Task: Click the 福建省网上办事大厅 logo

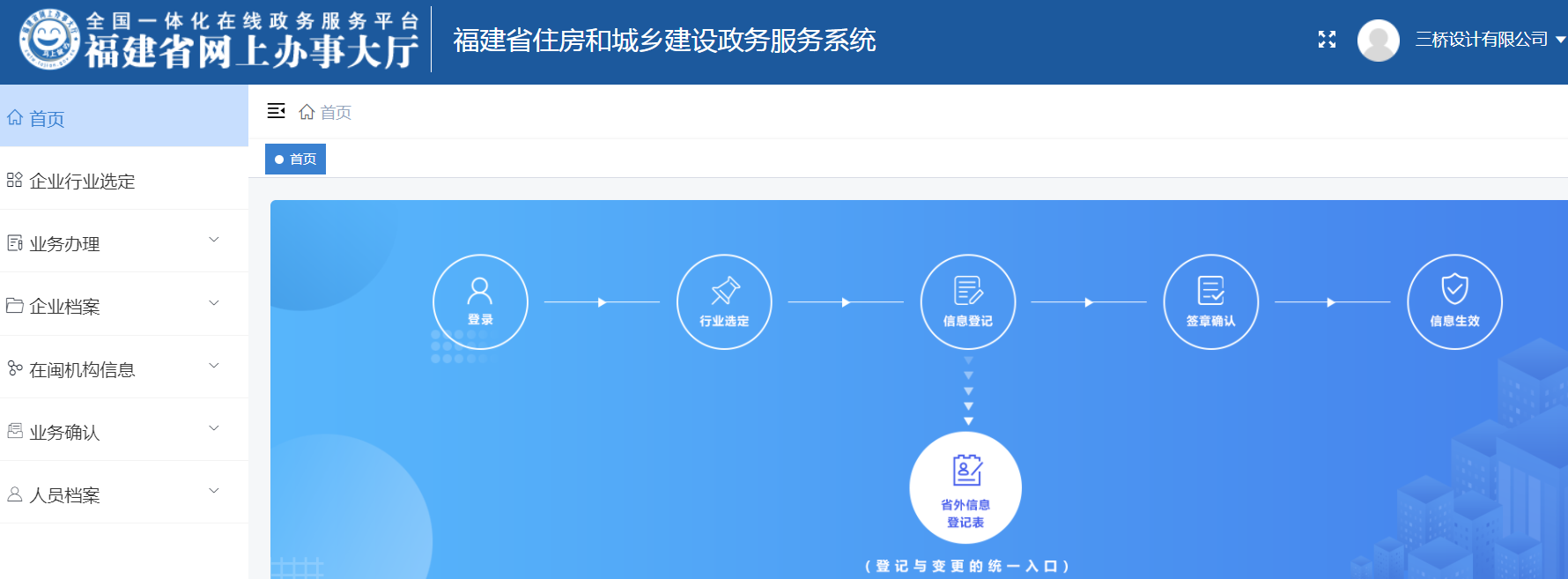Action: [218, 41]
